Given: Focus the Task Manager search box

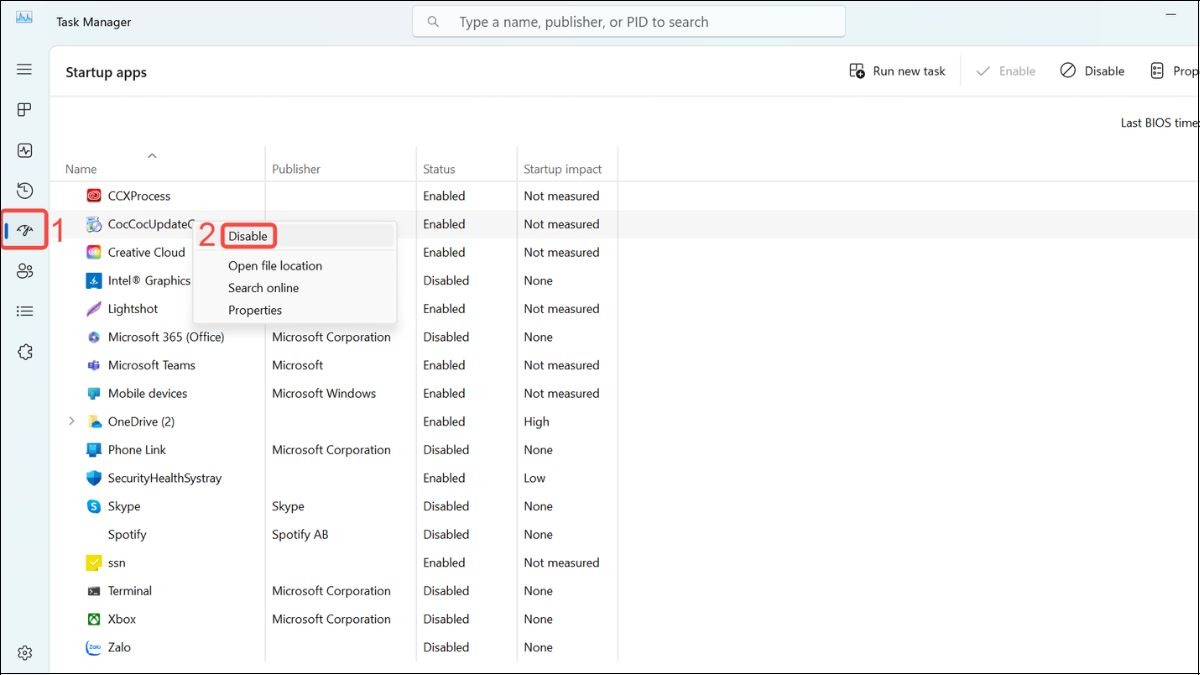Looking at the screenshot, I should pyautogui.click(x=629, y=22).
